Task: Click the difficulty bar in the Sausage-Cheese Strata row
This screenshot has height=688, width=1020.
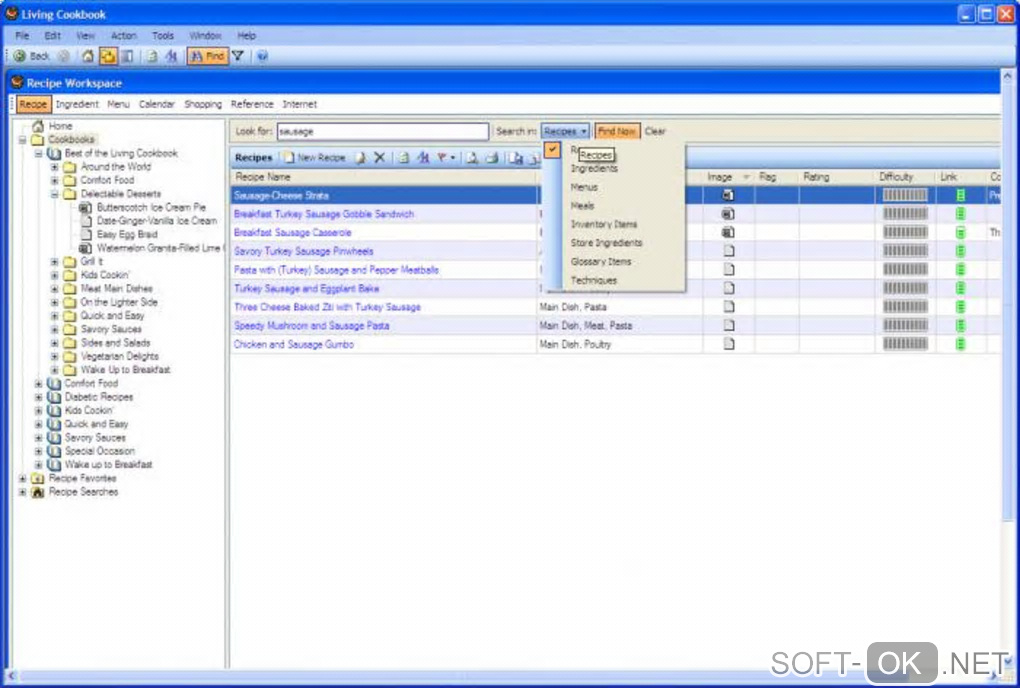Action: [905, 195]
